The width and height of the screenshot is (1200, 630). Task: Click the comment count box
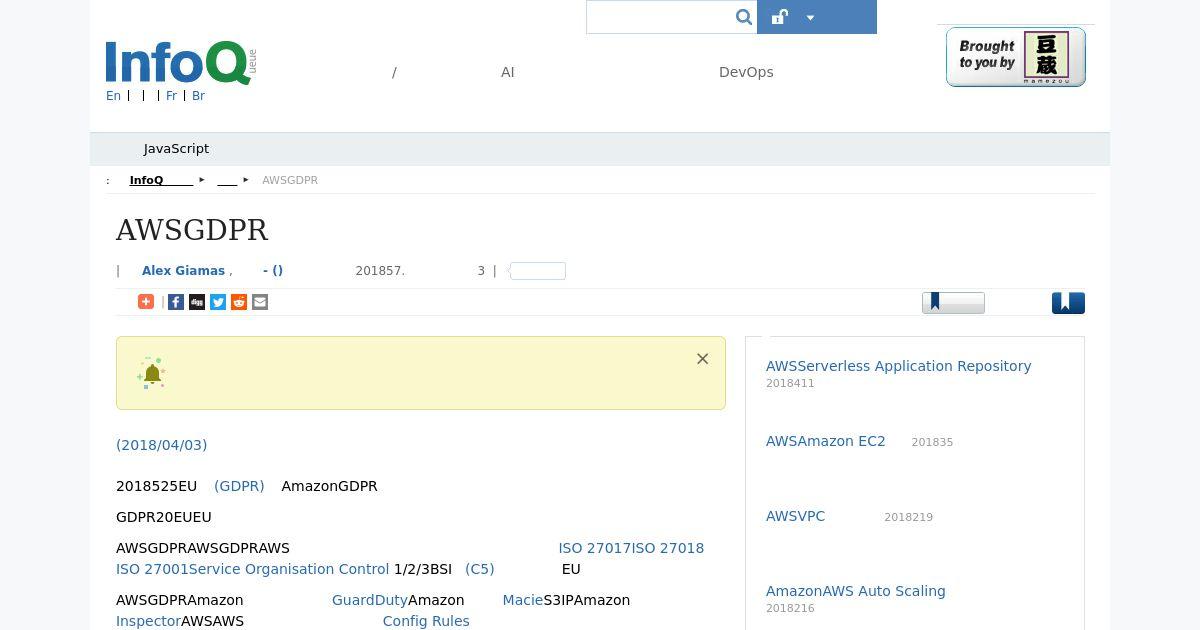538,271
